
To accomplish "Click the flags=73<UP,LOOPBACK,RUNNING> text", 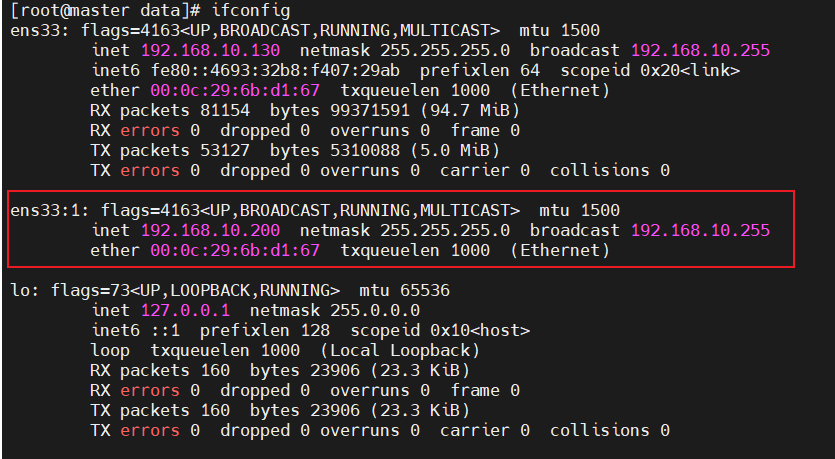I will tap(195, 291).
